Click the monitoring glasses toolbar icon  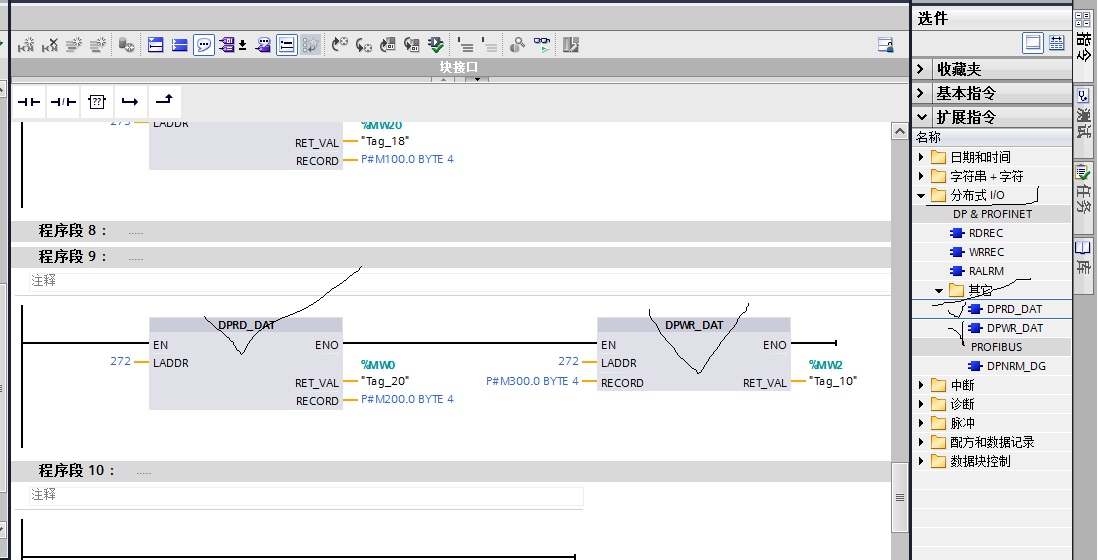pos(542,45)
